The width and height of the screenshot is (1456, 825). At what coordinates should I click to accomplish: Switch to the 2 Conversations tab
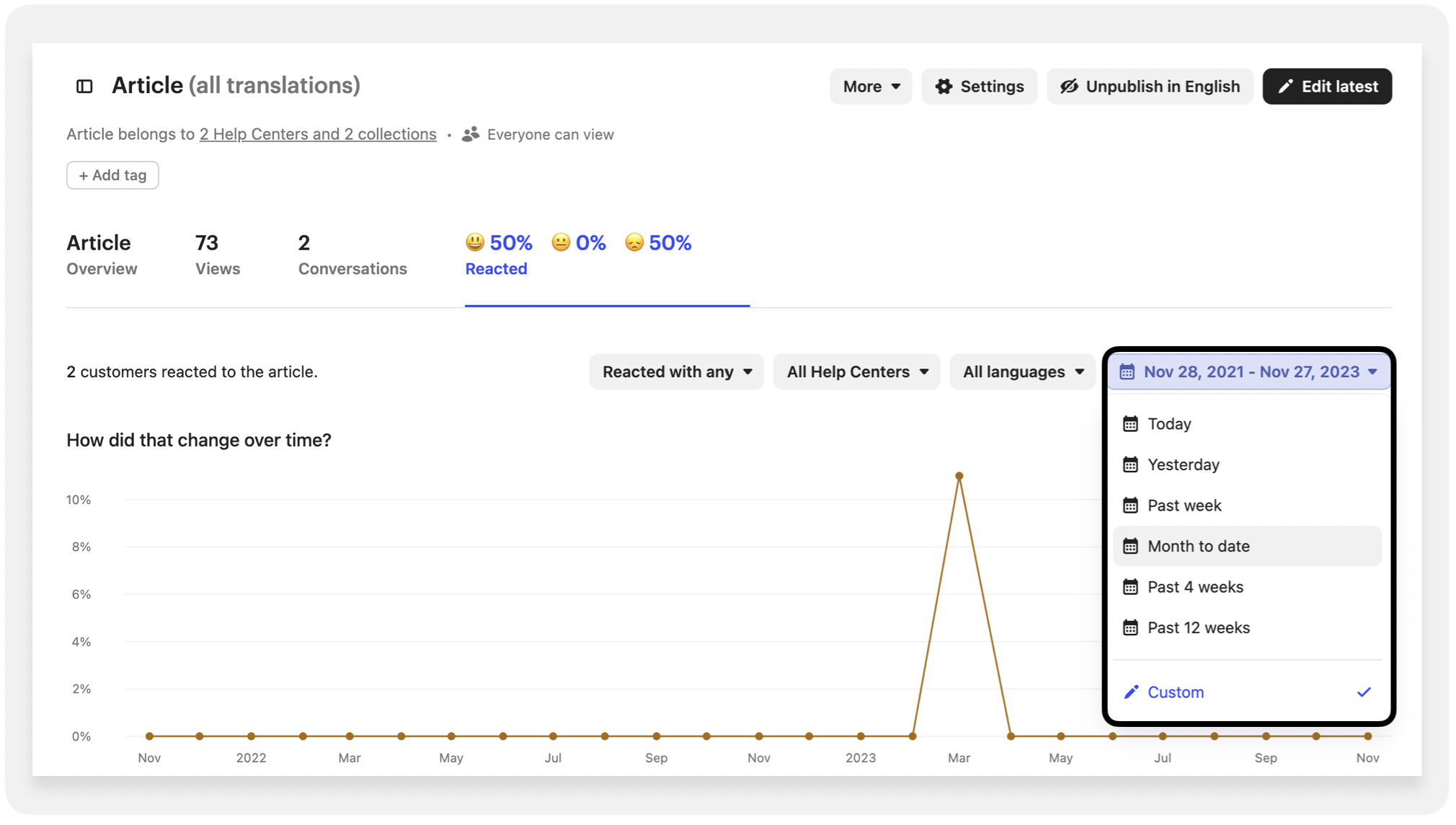pyautogui.click(x=352, y=255)
